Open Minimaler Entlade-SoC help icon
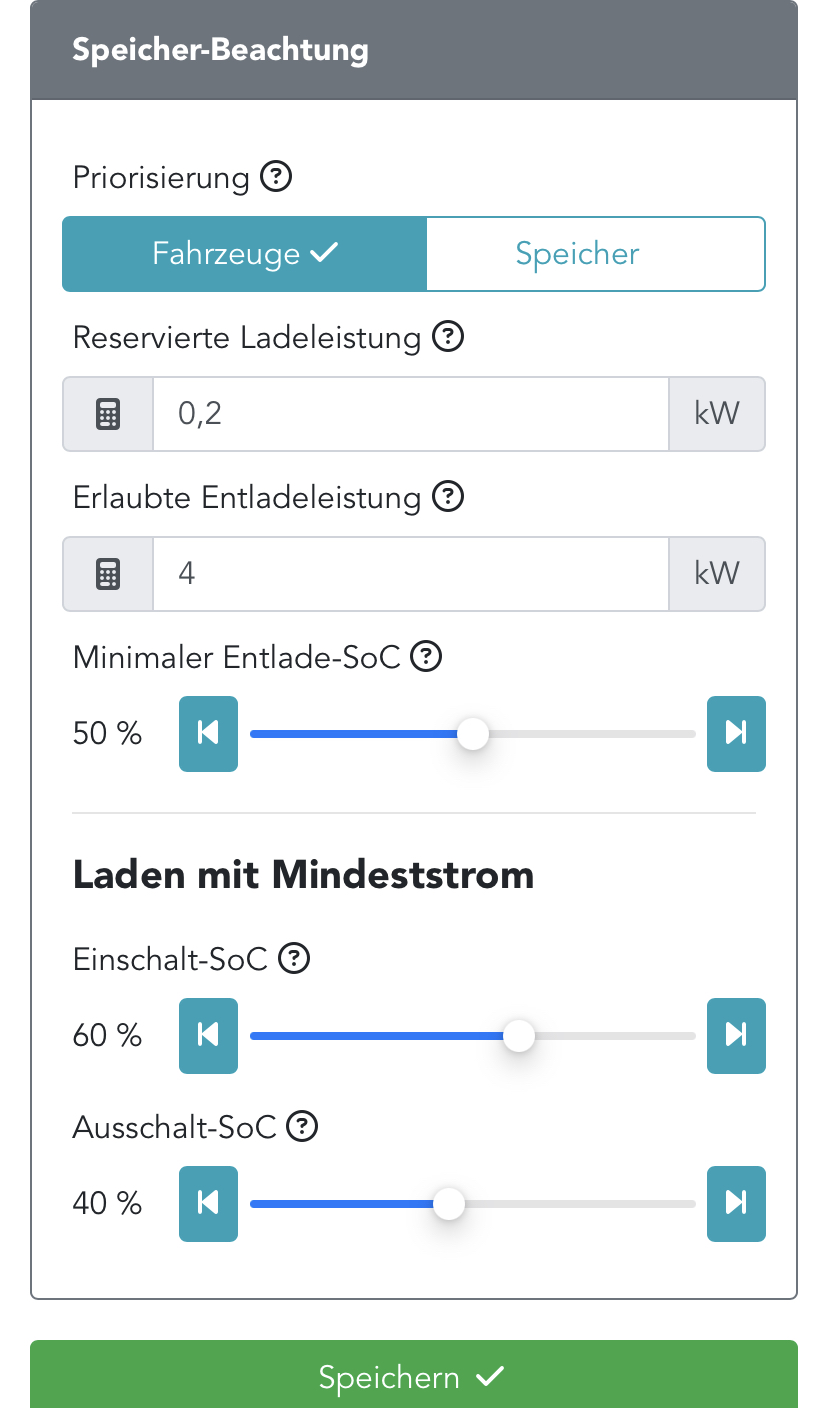828x1408 pixels. [427, 657]
